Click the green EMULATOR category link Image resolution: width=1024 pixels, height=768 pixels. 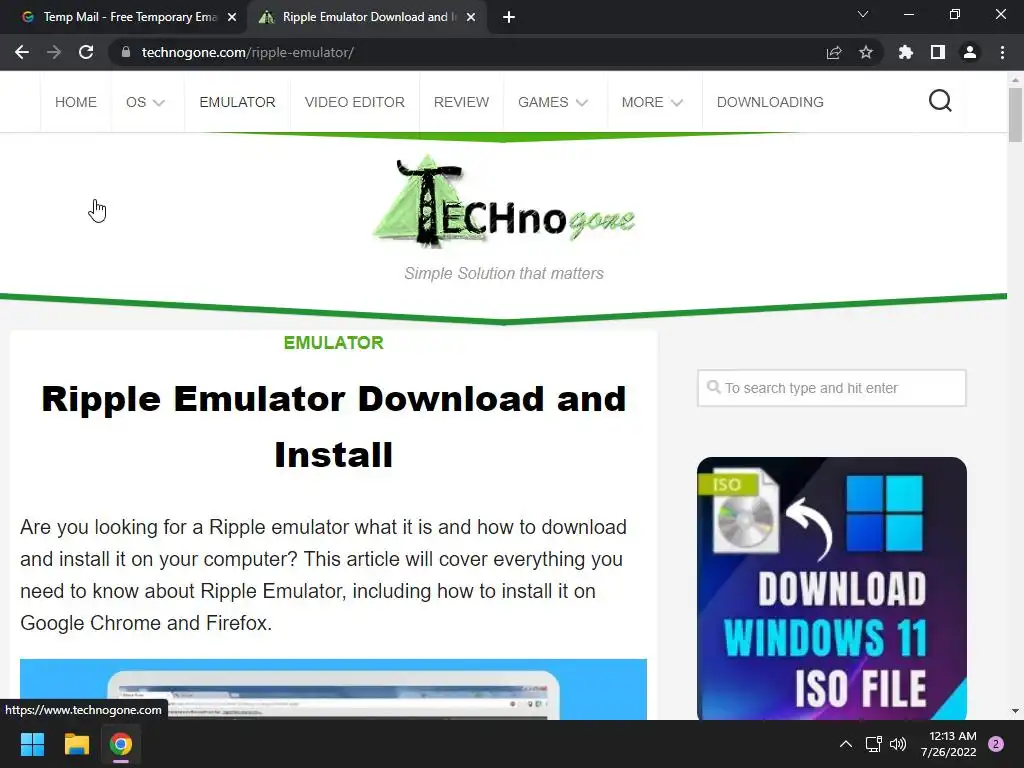click(334, 343)
